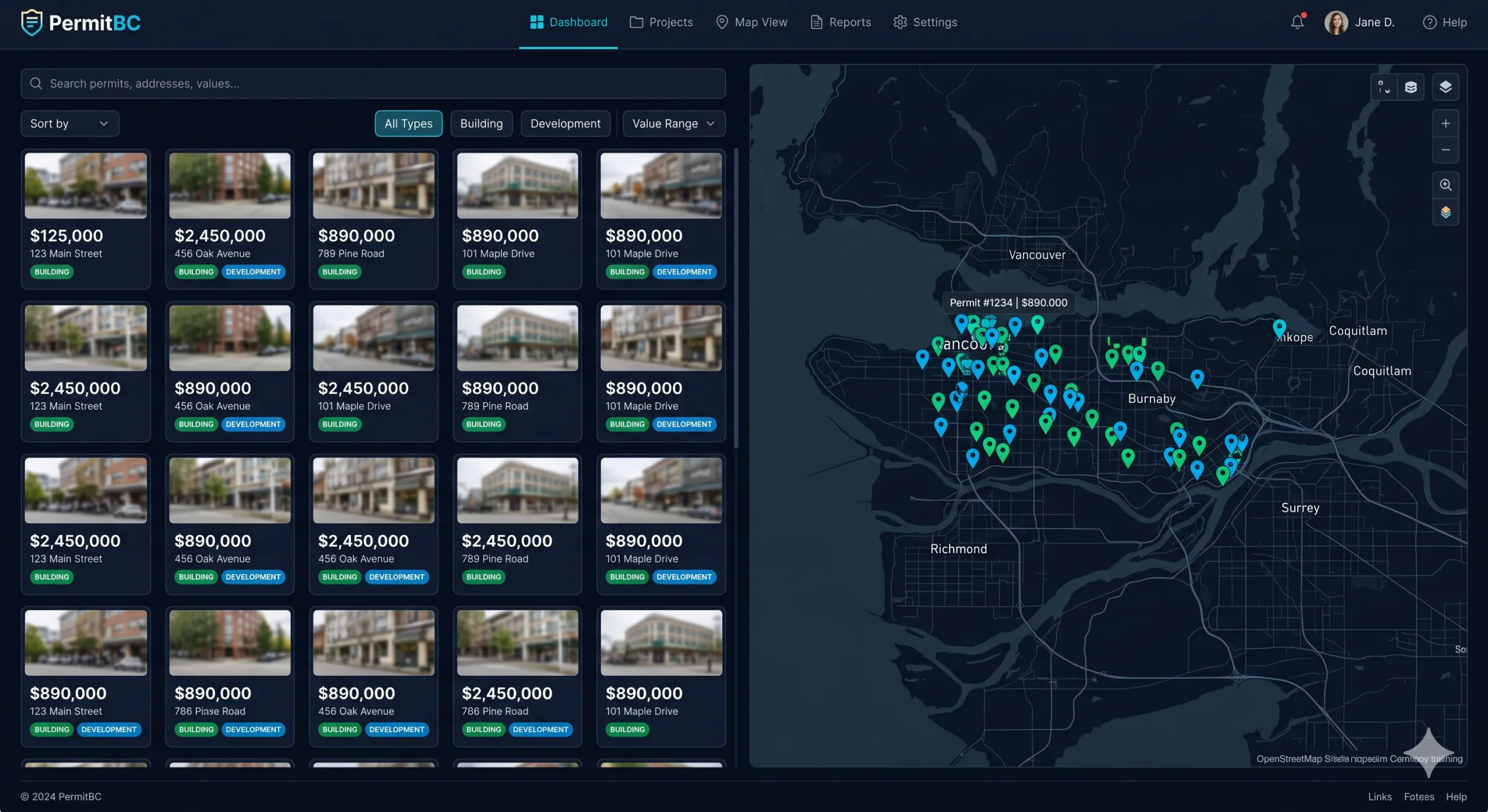Click the Fotees footer link

pos(1419,797)
